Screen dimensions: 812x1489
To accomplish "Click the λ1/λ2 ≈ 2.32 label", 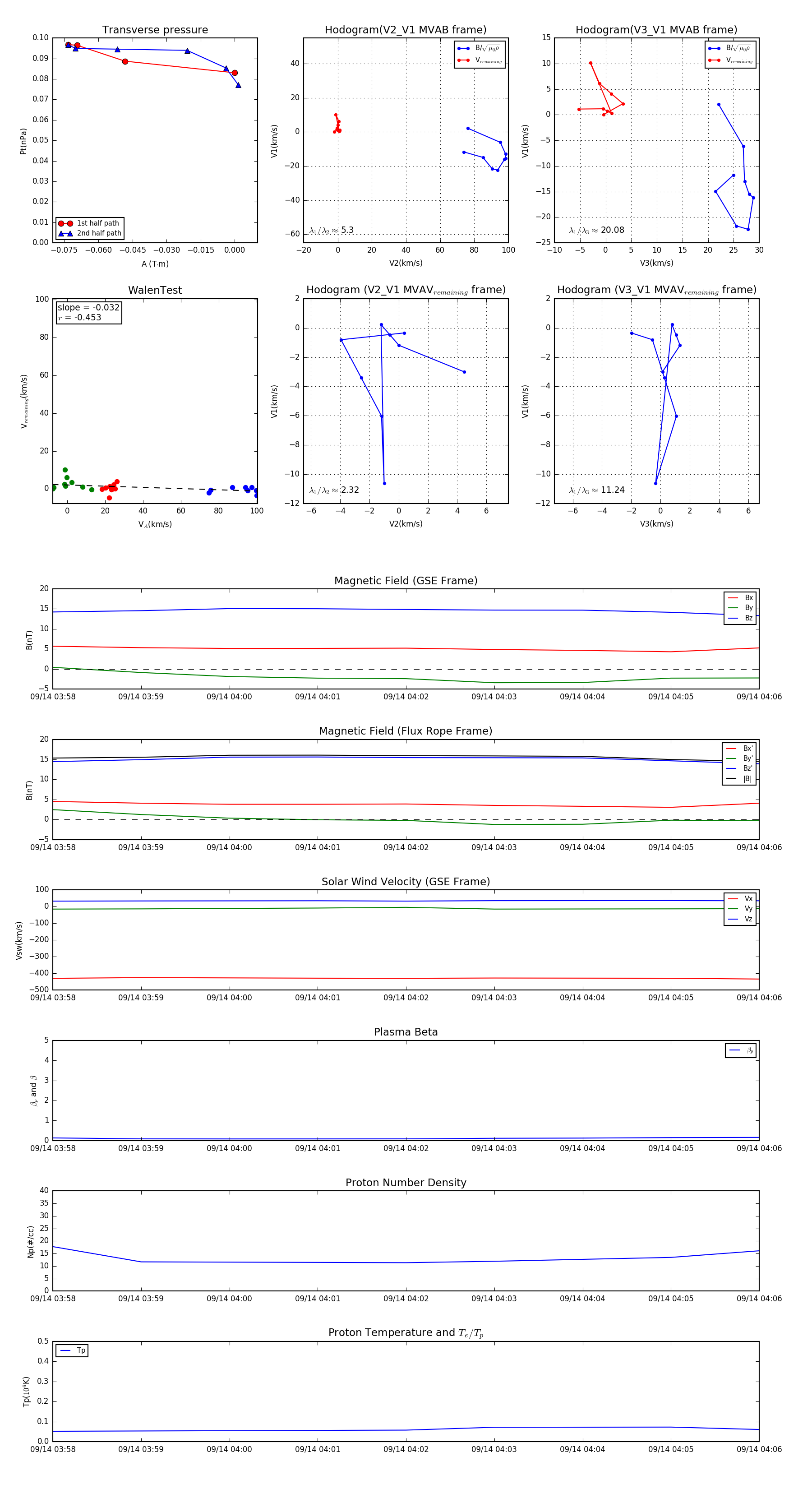I will (x=334, y=490).
